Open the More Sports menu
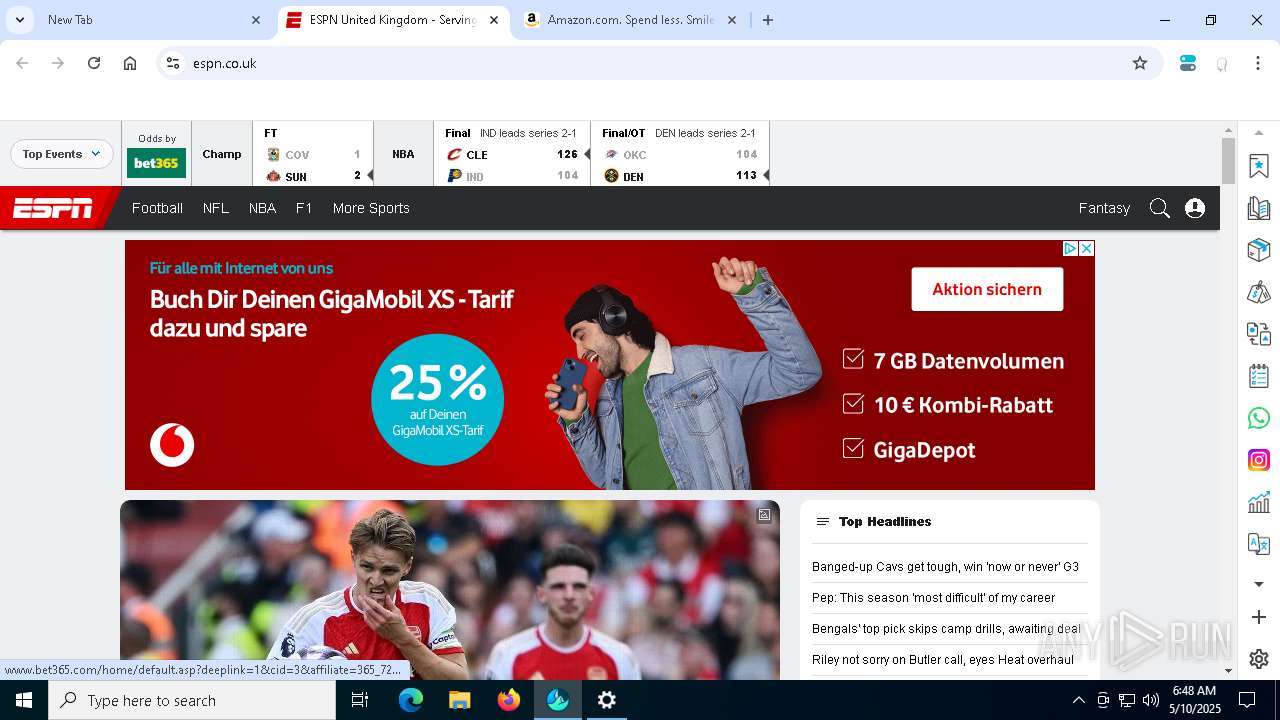The image size is (1280, 720). pos(371,208)
